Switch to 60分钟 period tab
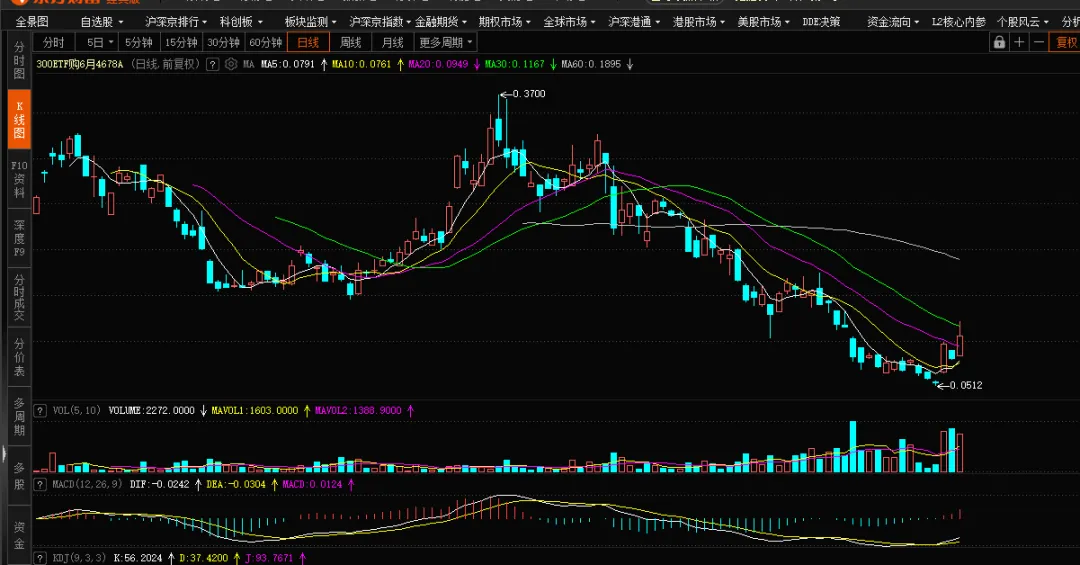1080x565 pixels. pos(266,43)
